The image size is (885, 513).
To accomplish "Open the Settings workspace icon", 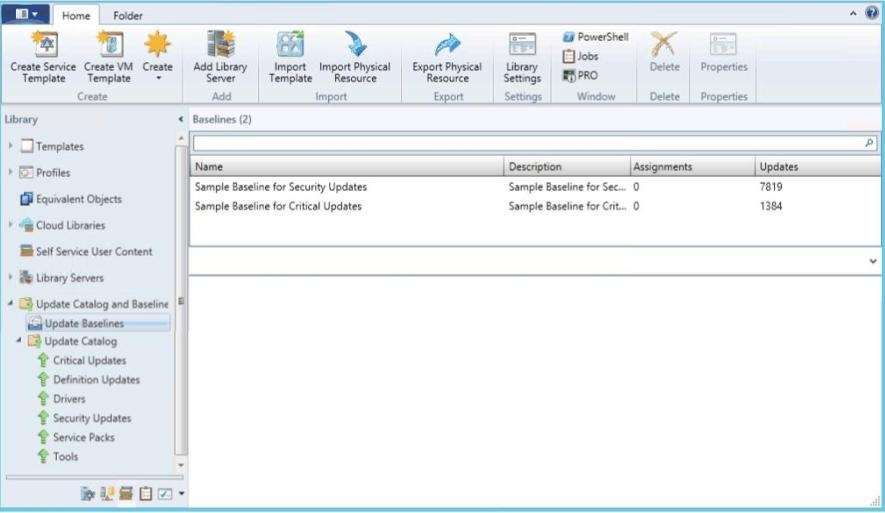I will [x=164, y=494].
